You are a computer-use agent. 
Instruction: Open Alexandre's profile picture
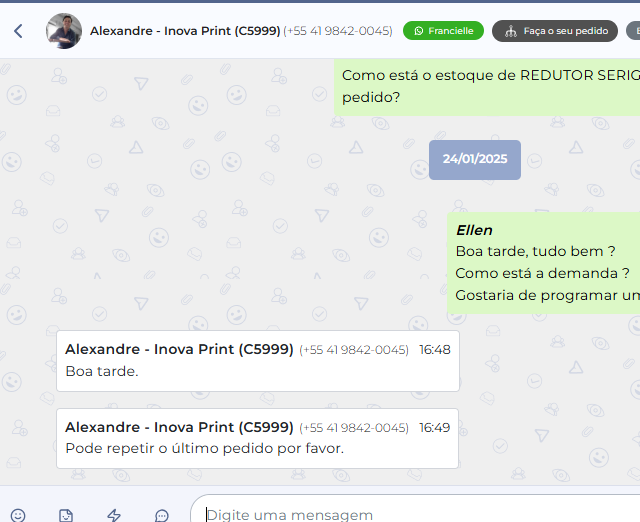[x=64, y=31]
